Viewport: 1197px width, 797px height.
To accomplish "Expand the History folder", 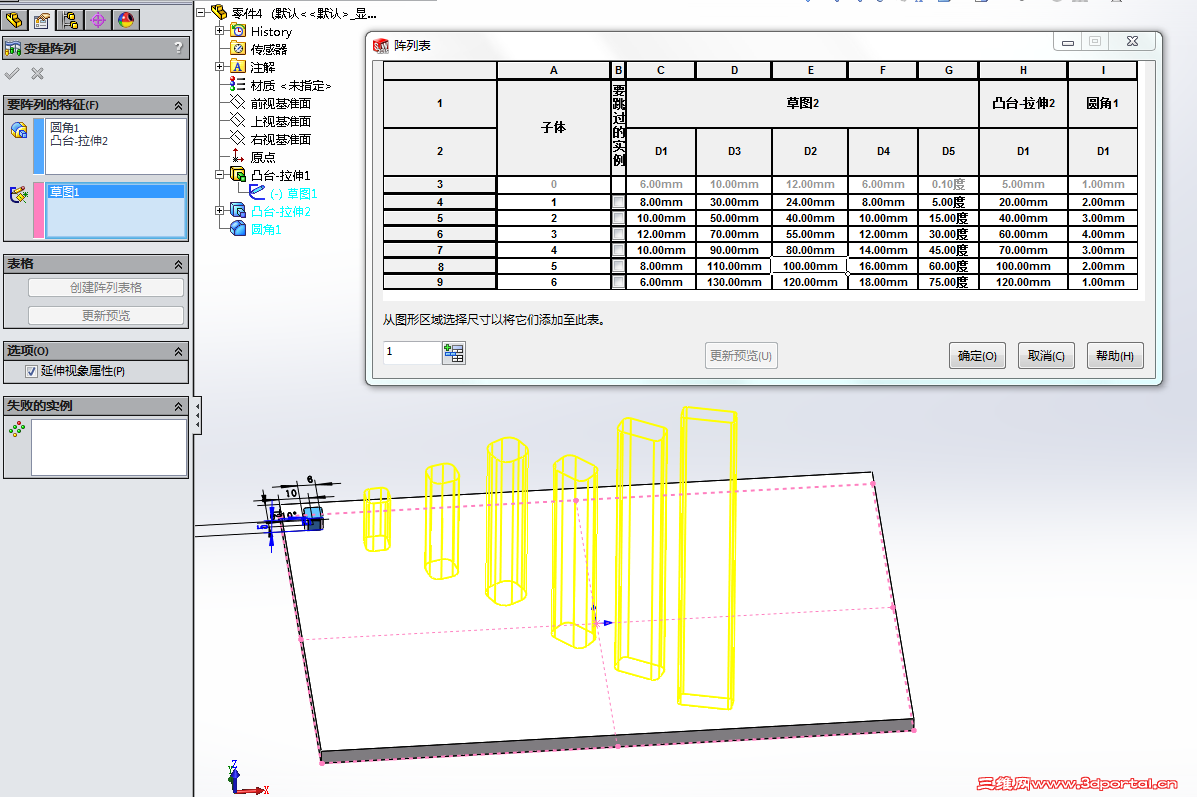I will tap(220, 31).
